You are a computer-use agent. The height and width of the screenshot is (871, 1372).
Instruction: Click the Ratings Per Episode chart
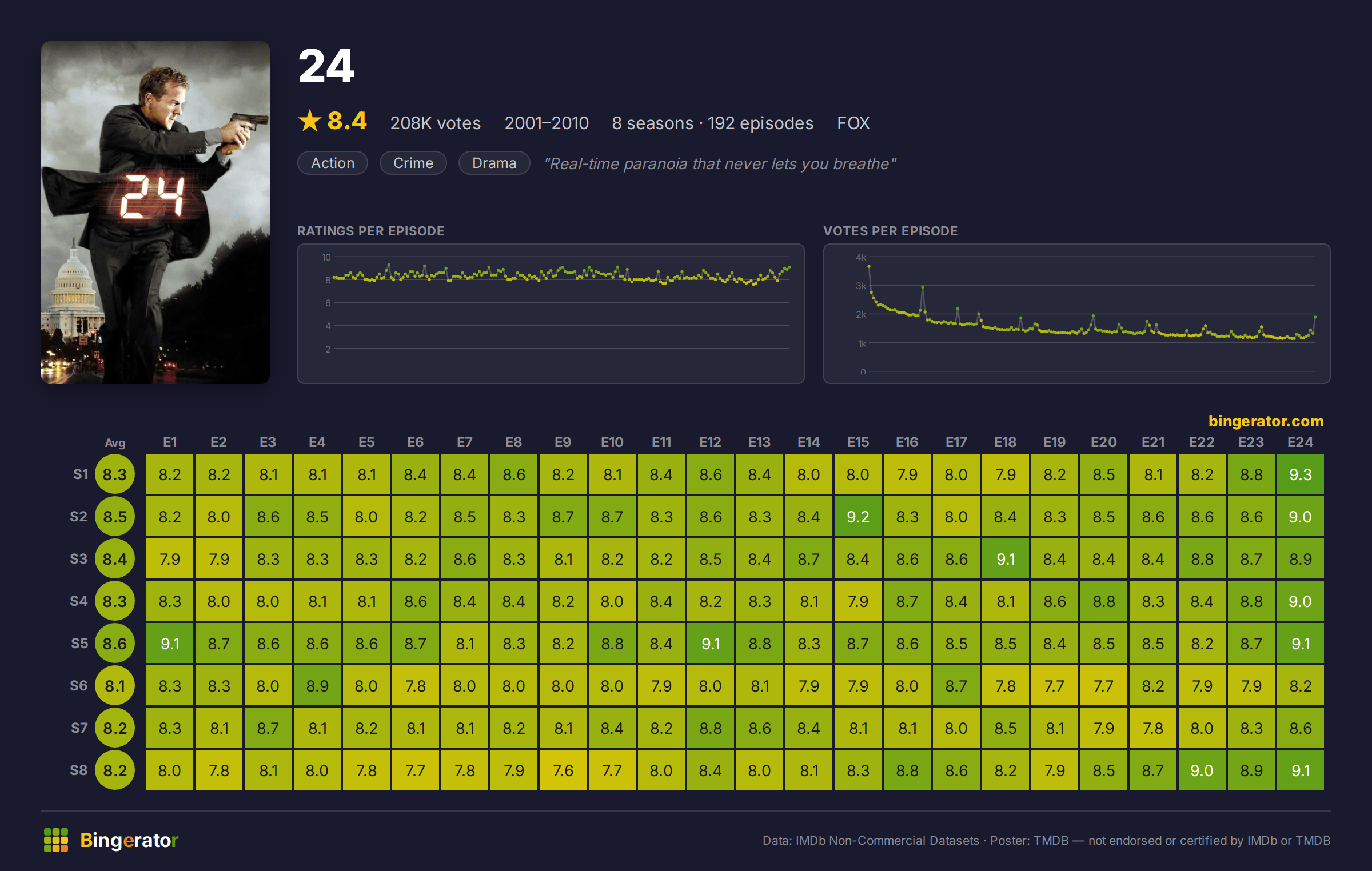pyautogui.click(x=551, y=314)
